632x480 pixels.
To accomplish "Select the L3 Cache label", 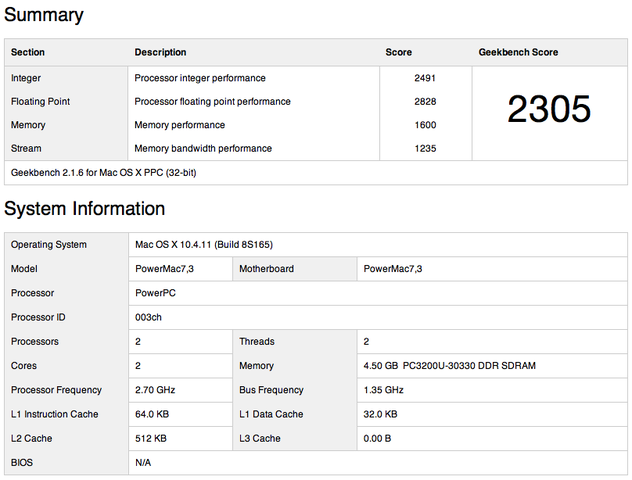I will click(260, 438).
